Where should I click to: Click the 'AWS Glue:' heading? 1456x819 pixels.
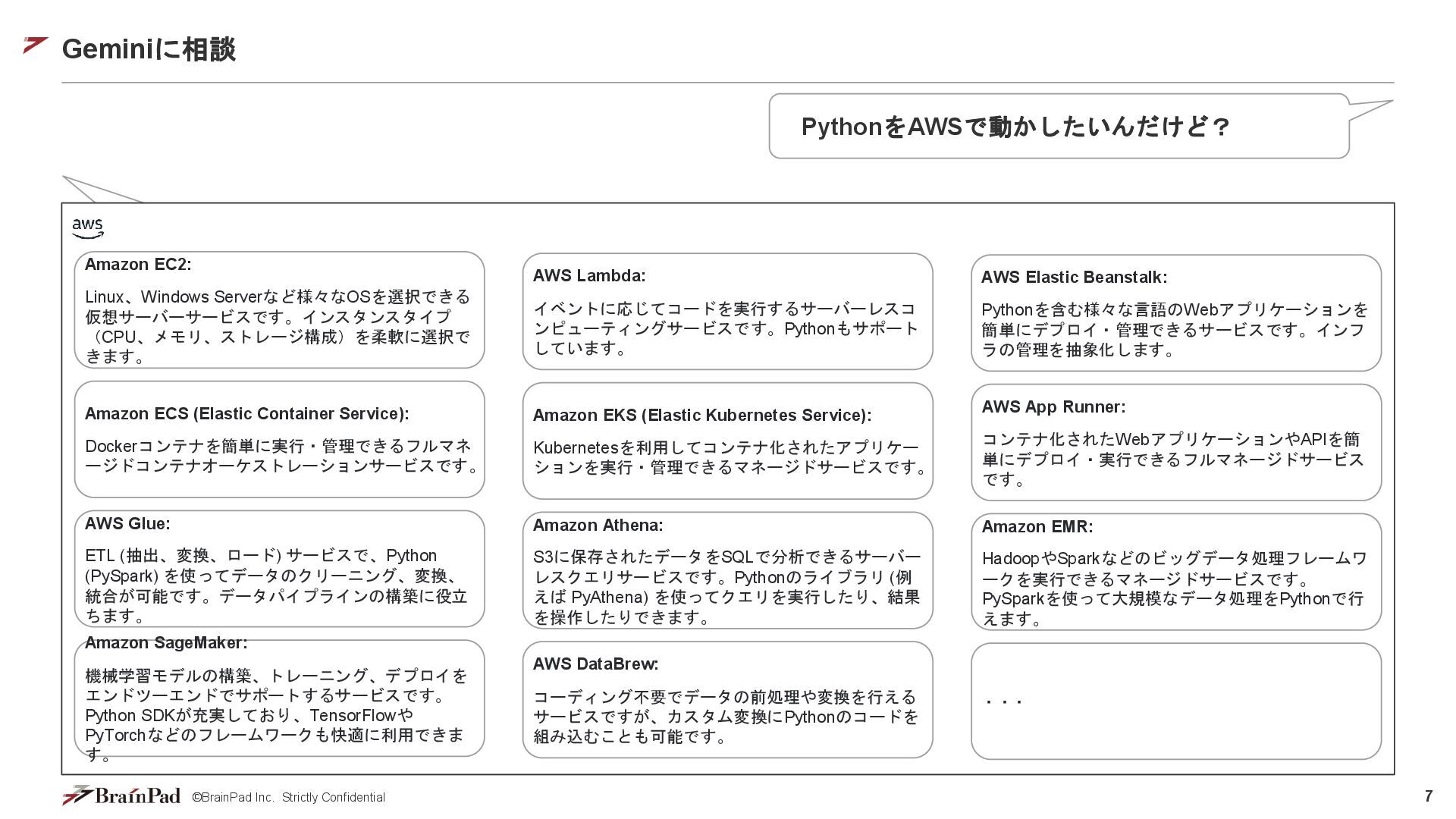(x=127, y=524)
